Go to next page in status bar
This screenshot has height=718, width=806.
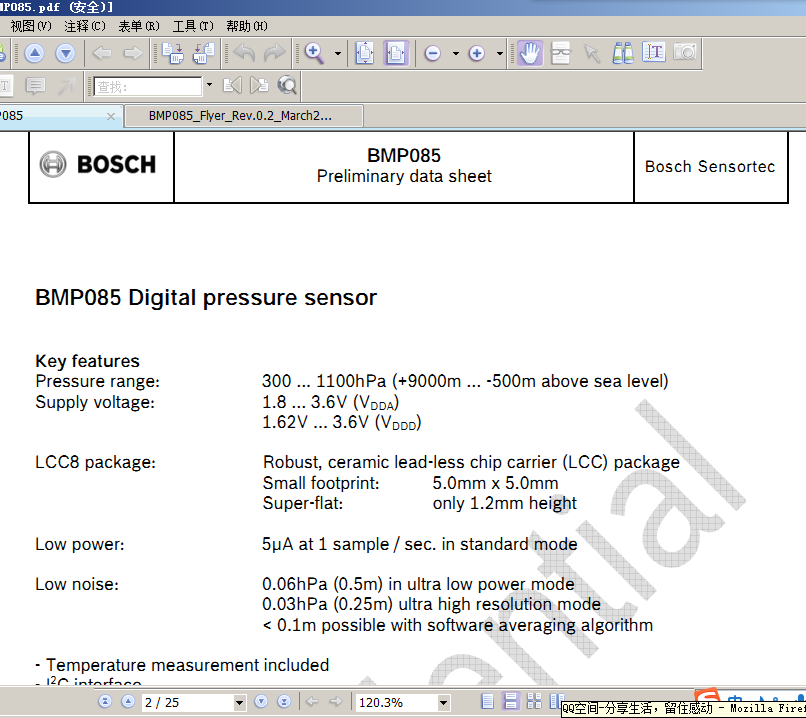coord(261,702)
